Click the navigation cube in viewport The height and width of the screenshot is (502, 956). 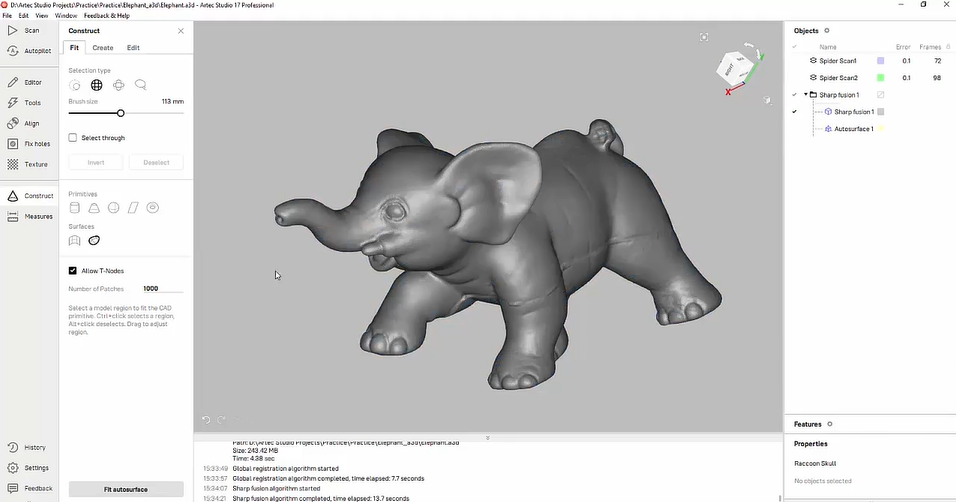point(735,68)
